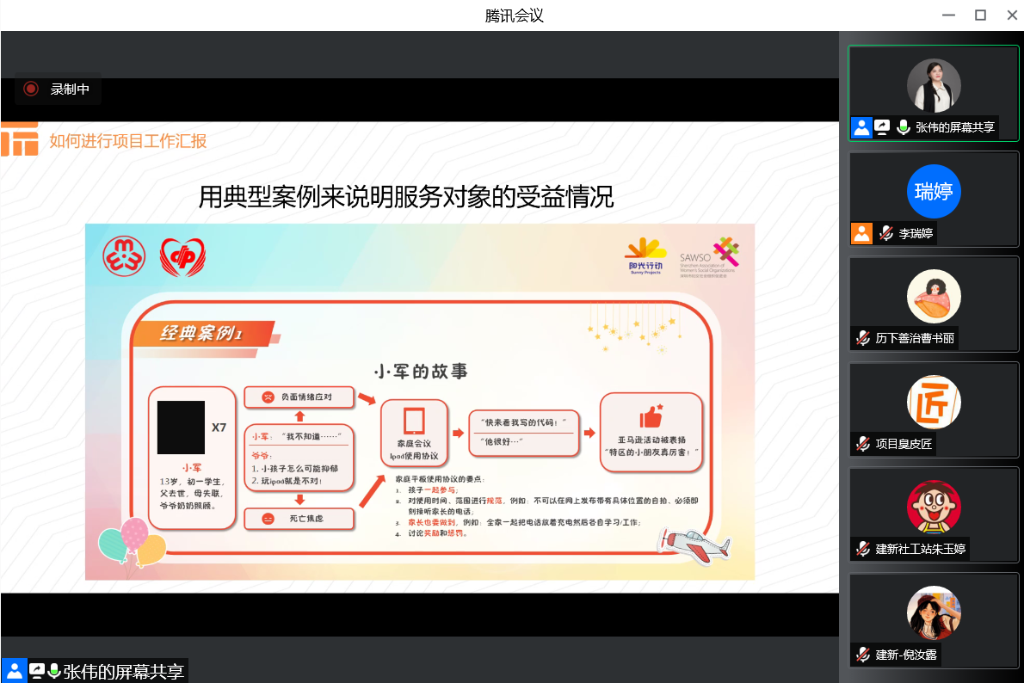The height and width of the screenshot is (683, 1024).
Task: Click 建新社工站朱玉婷's muted microphone icon
Action: point(862,549)
